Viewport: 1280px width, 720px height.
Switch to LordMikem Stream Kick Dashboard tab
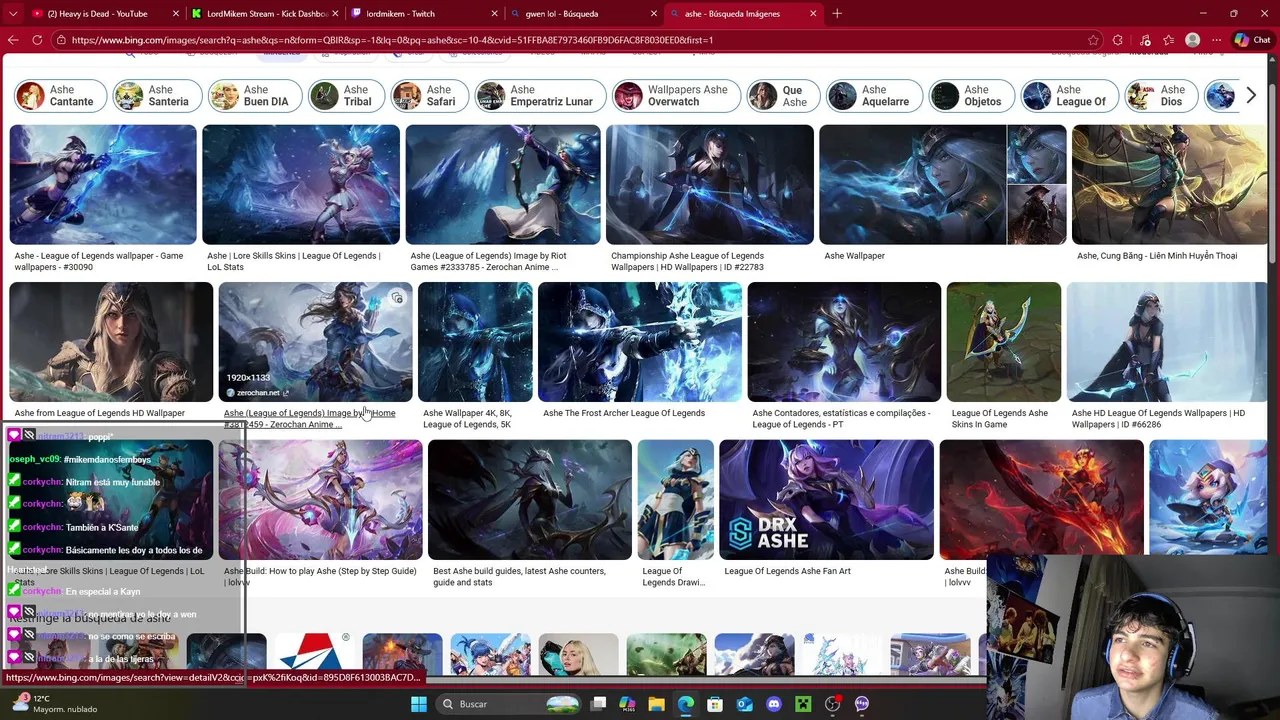click(x=266, y=14)
